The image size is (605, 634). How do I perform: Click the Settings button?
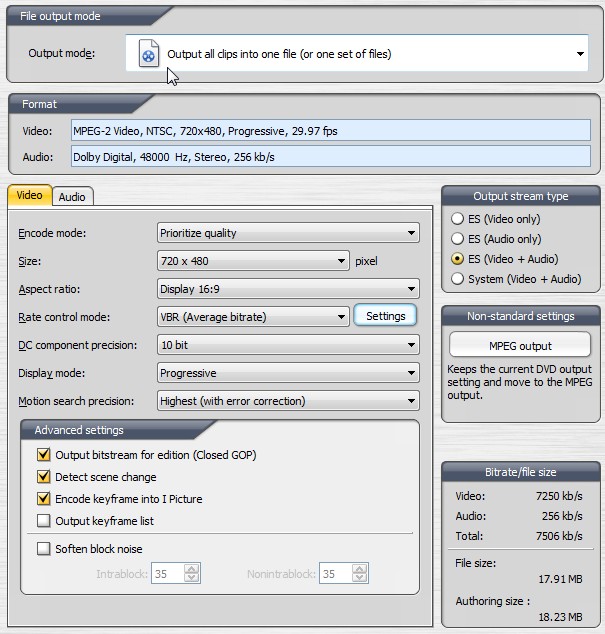(385, 316)
